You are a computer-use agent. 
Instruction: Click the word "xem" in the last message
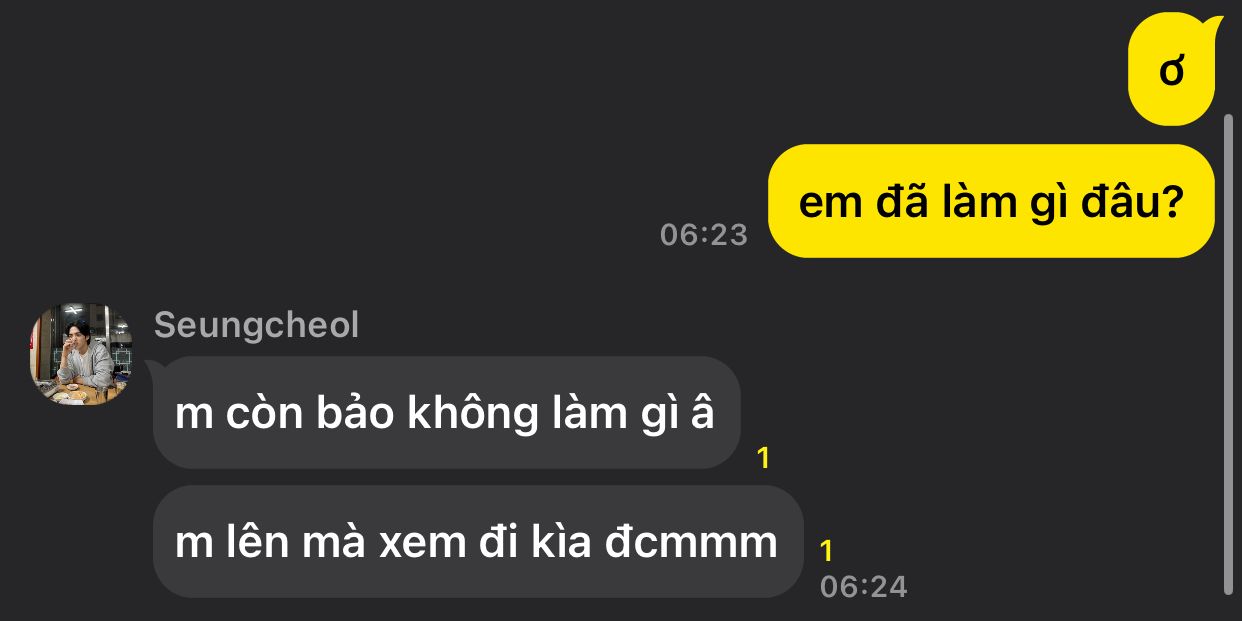pos(412,543)
